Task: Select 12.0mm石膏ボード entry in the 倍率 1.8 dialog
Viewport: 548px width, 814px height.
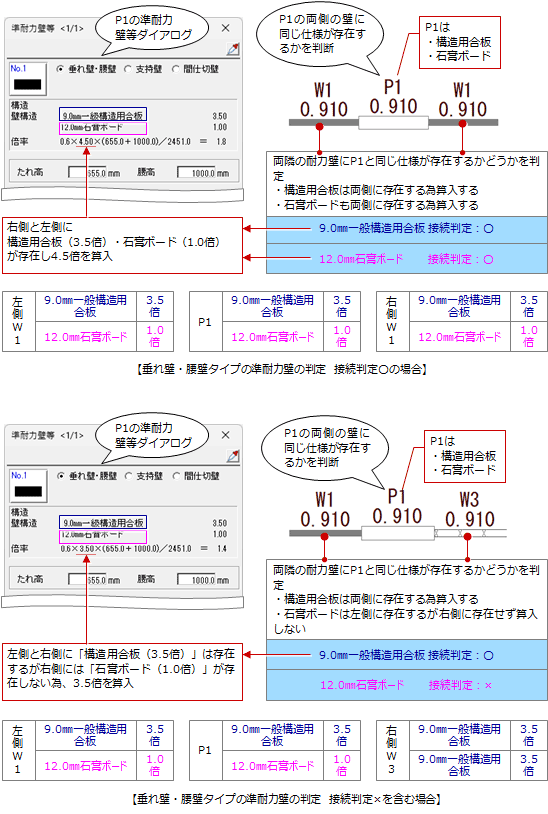Action: [103, 128]
